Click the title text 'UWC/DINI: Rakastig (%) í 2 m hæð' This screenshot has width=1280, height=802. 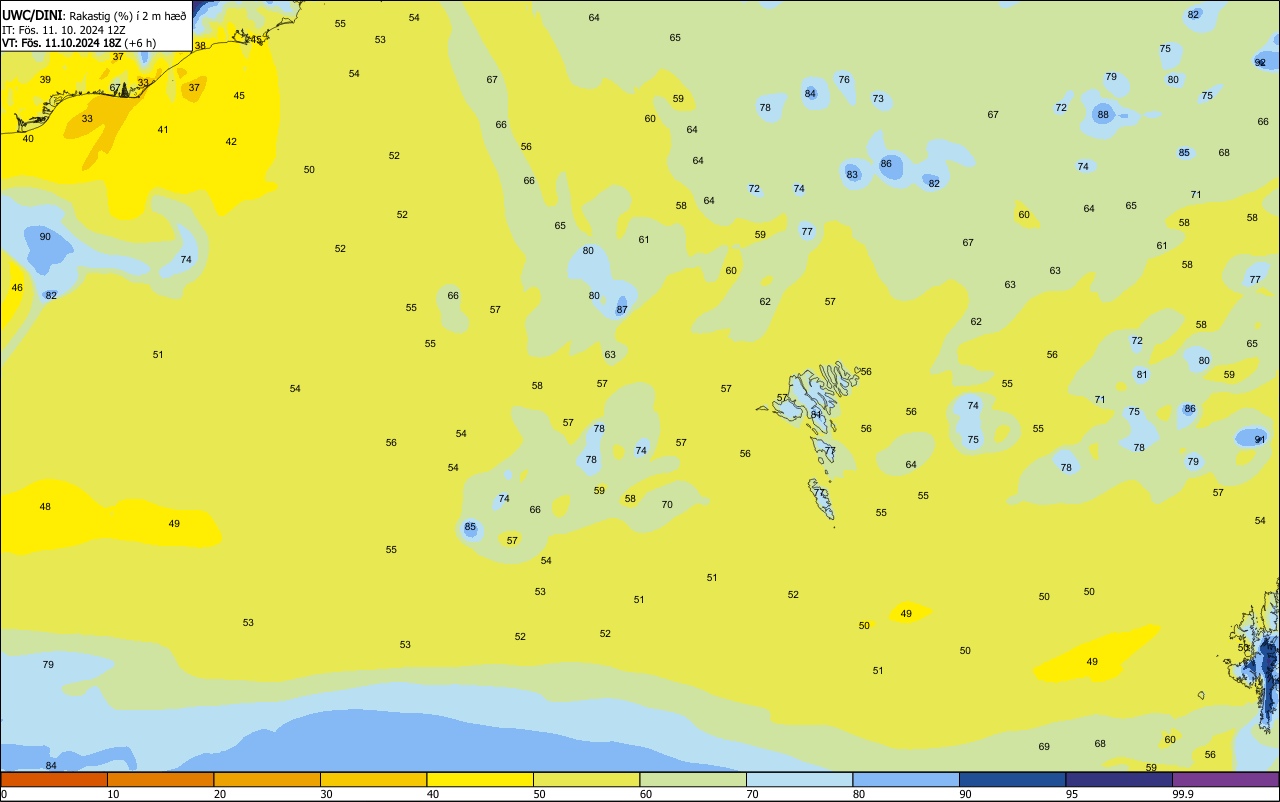pos(94,16)
